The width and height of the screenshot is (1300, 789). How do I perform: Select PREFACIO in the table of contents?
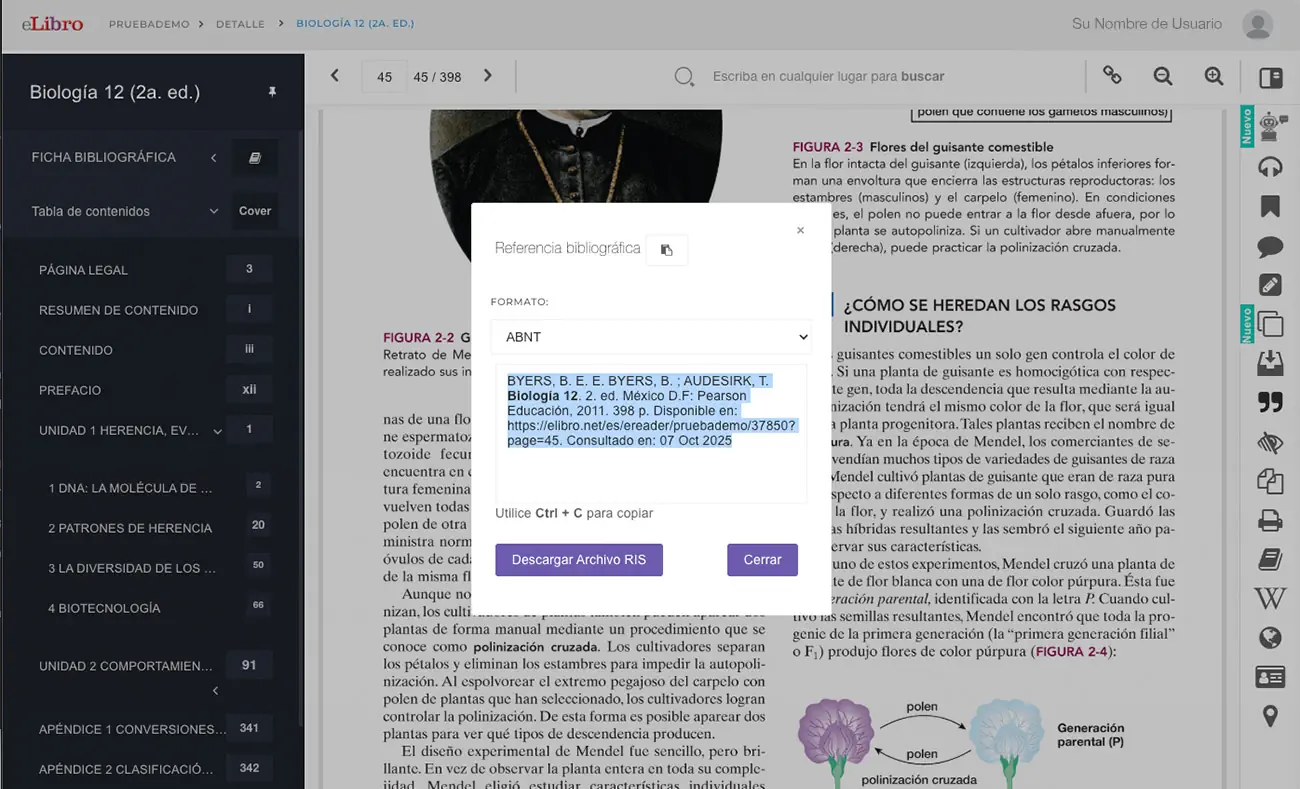click(x=70, y=390)
